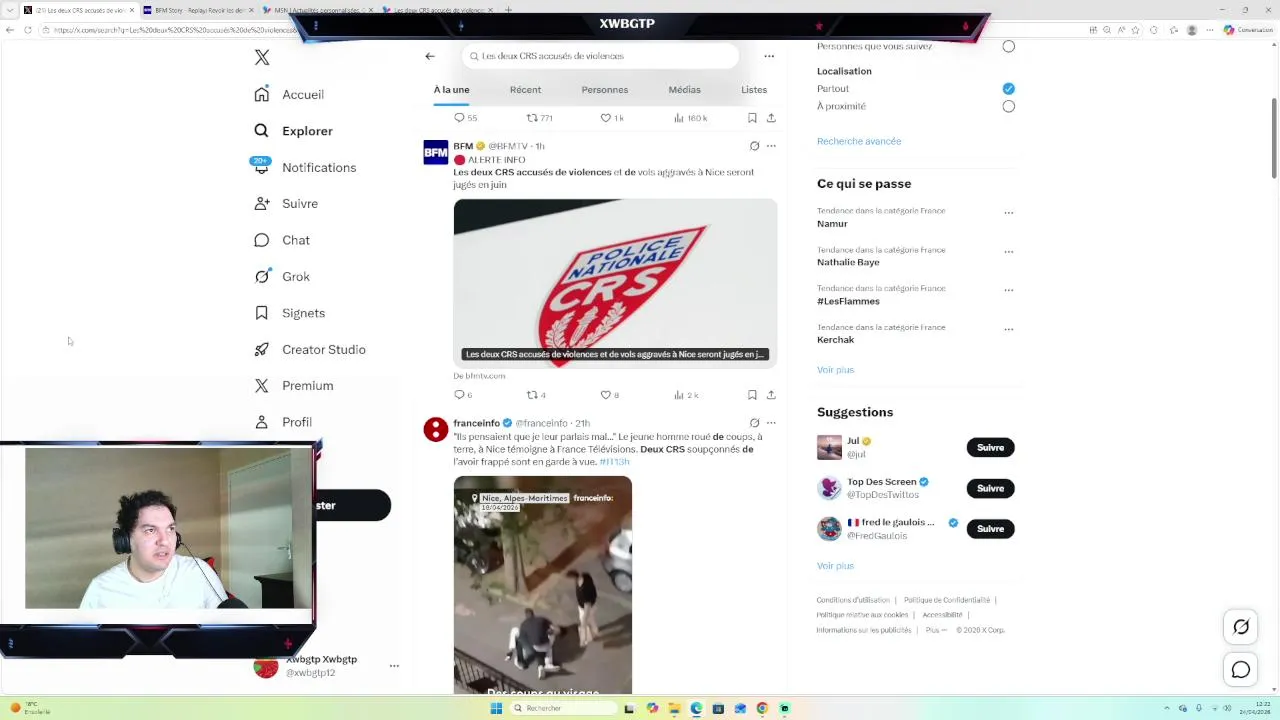
Task: Play the franceinfo Nice video
Action: (x=542, y=585)
